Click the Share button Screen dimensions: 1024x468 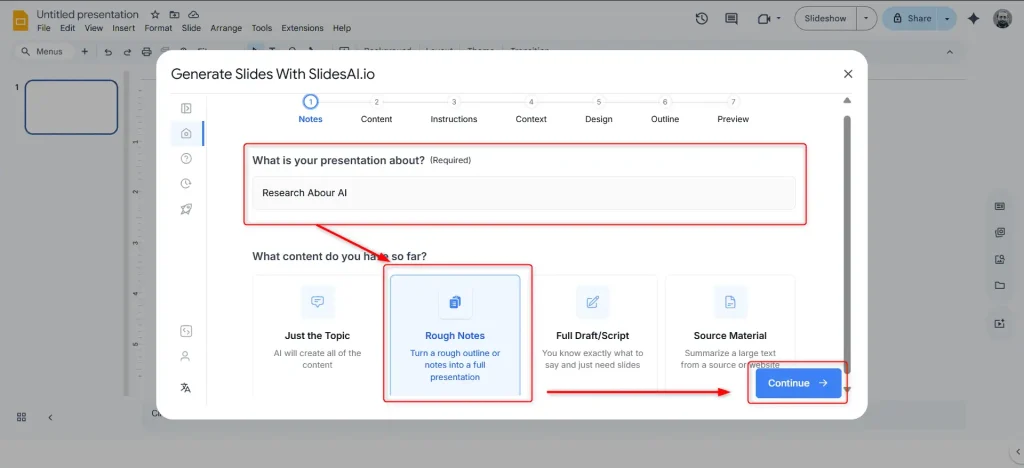(910, 18)
